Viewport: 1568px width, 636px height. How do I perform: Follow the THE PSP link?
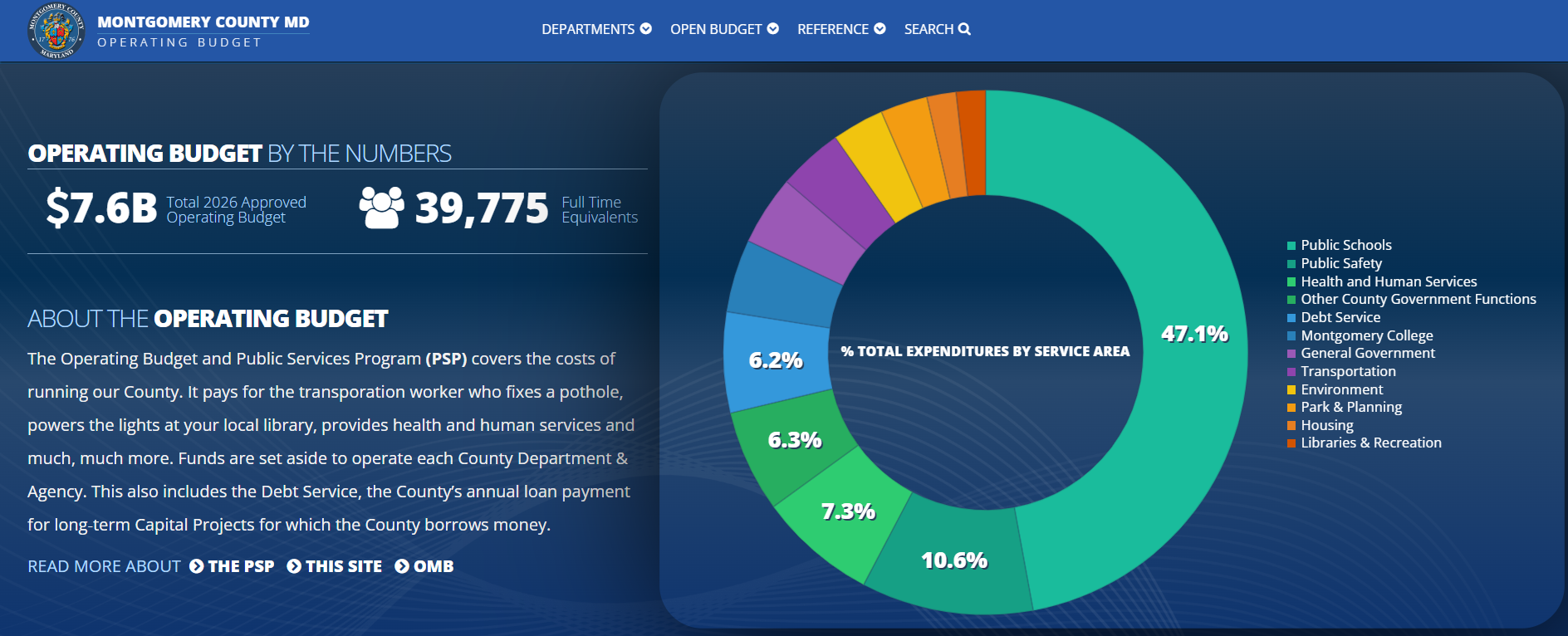click(x=241, y=566)
